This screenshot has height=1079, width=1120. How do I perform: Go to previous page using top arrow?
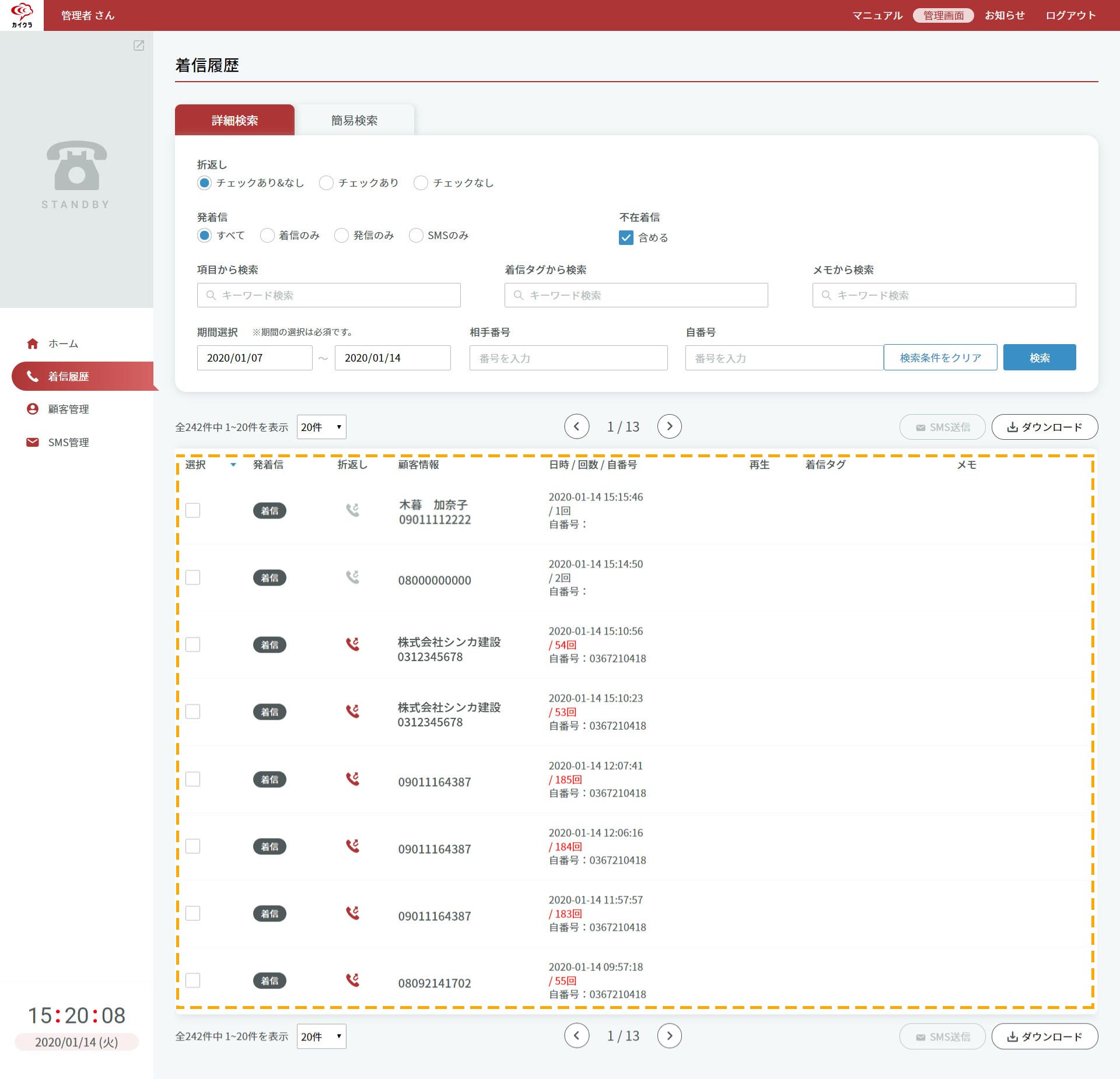coord(576,426)
